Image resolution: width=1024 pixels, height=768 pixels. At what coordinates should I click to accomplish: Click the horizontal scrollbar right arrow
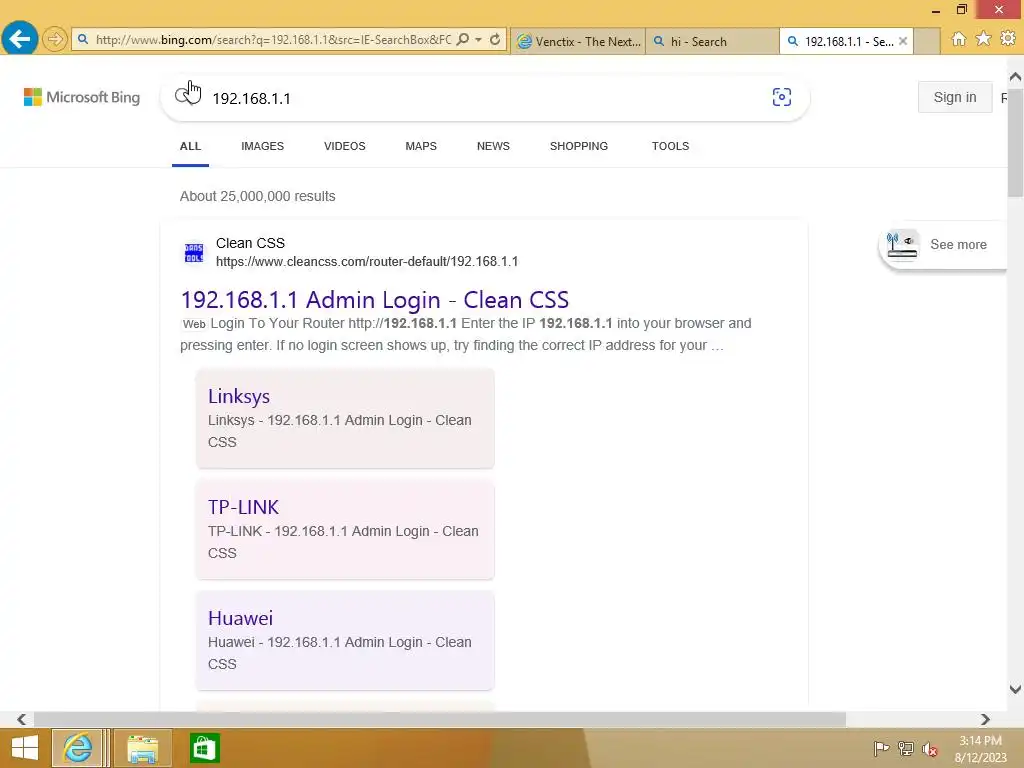[985, 719]
